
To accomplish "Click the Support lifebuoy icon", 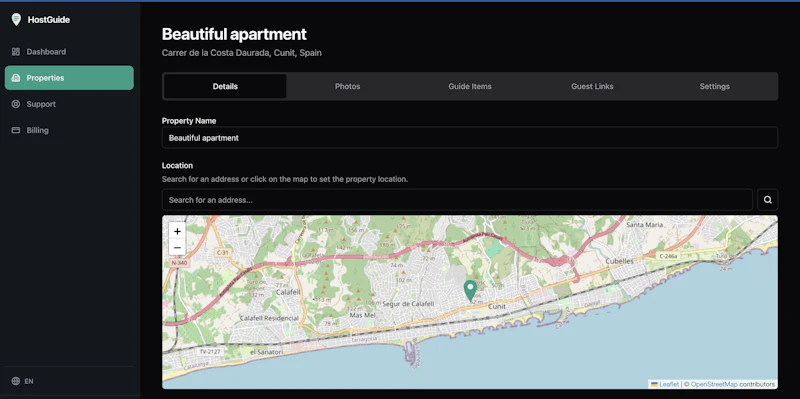I will click(x=16, y=104).
